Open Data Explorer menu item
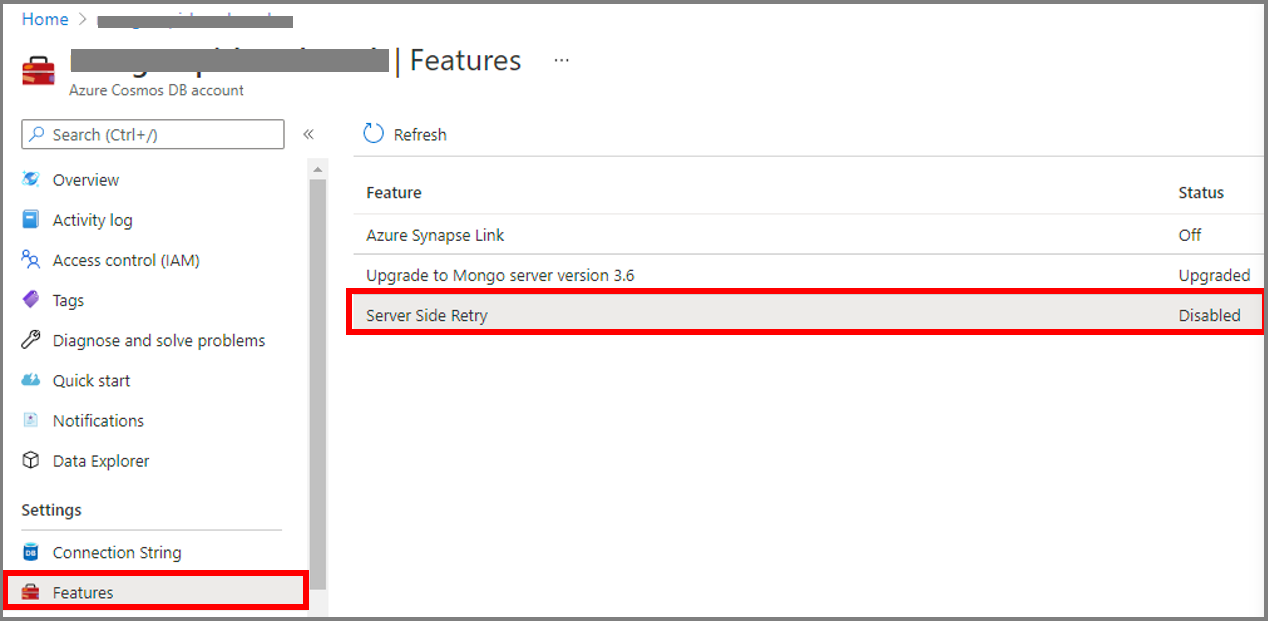The width and height of the screenshot is (1268, 621). 101,461
